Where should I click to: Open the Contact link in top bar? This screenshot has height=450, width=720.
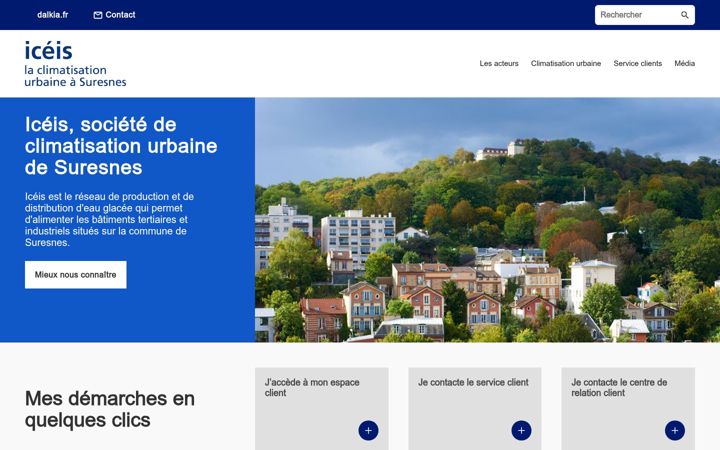(x=114, y=15)
